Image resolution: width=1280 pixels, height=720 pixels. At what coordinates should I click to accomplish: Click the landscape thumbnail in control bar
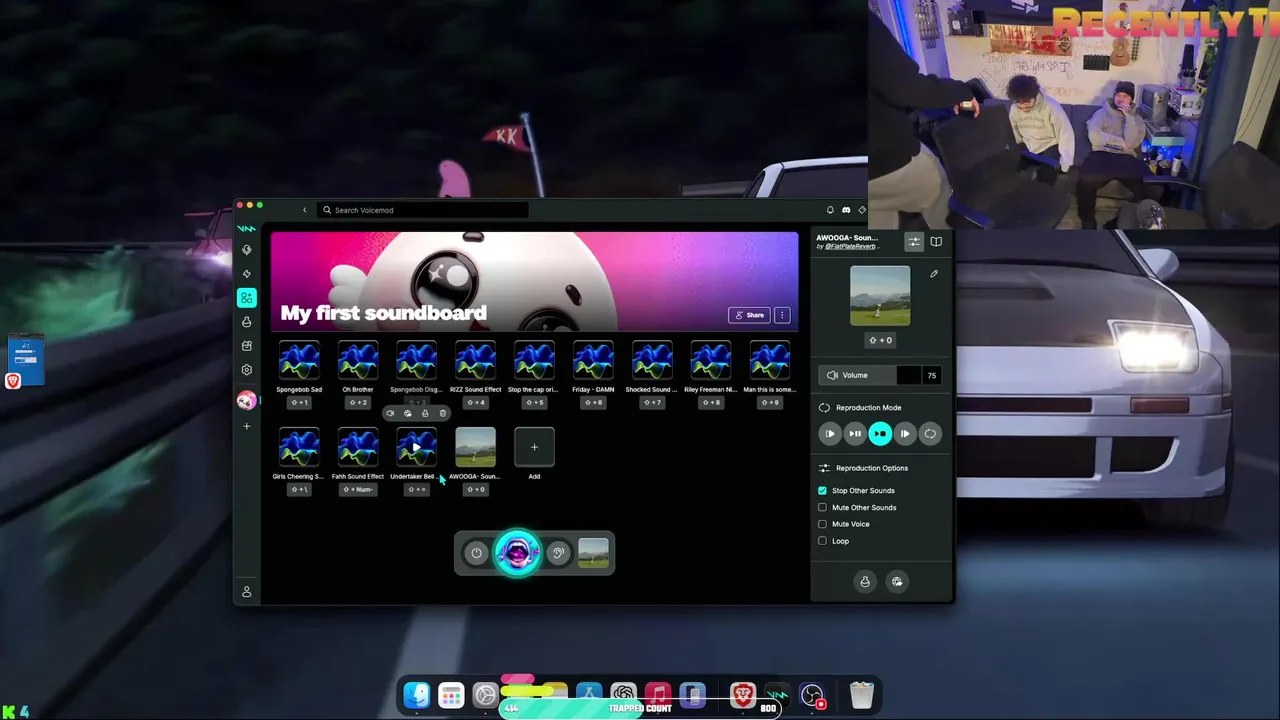[x=593, y=553]
